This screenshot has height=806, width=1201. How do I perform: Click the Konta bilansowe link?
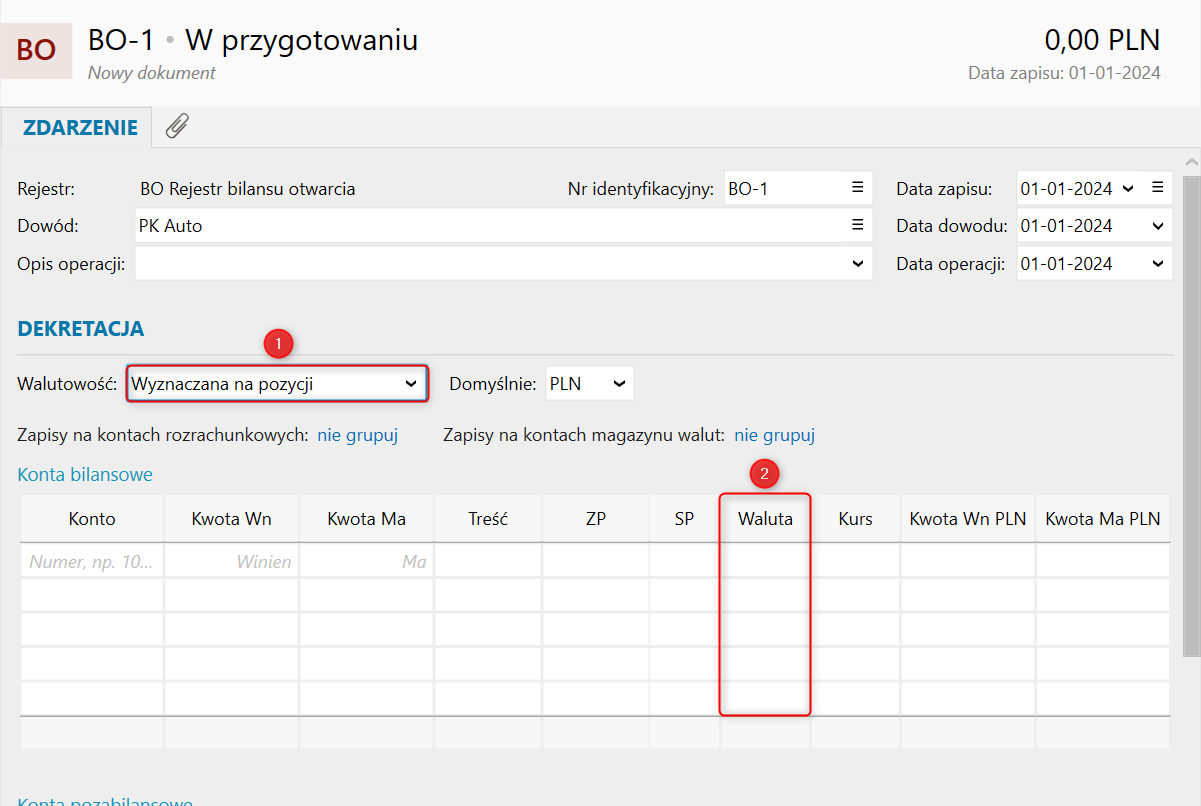point(85,474)
